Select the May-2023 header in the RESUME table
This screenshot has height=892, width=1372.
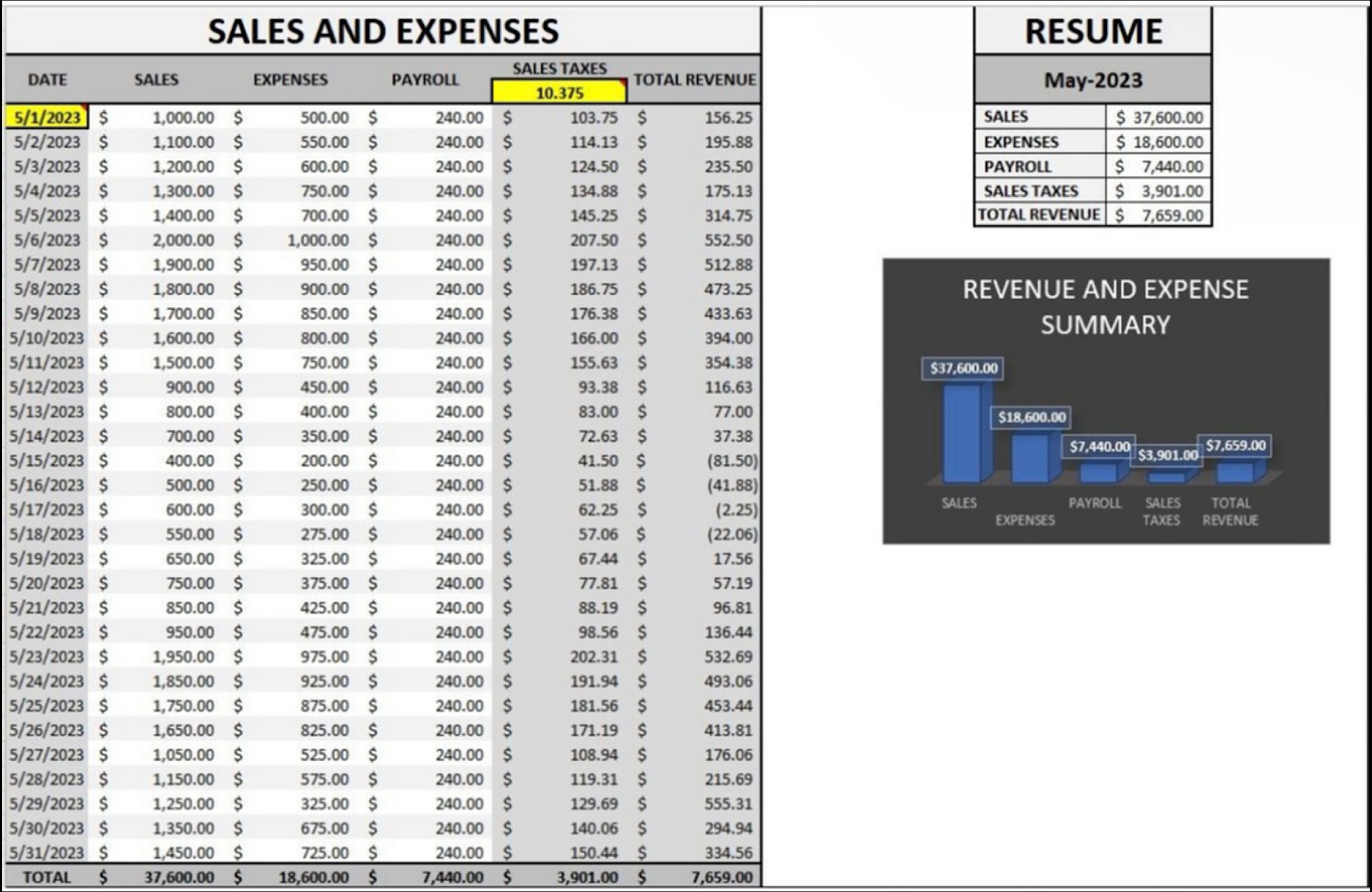pos(1093,80)
